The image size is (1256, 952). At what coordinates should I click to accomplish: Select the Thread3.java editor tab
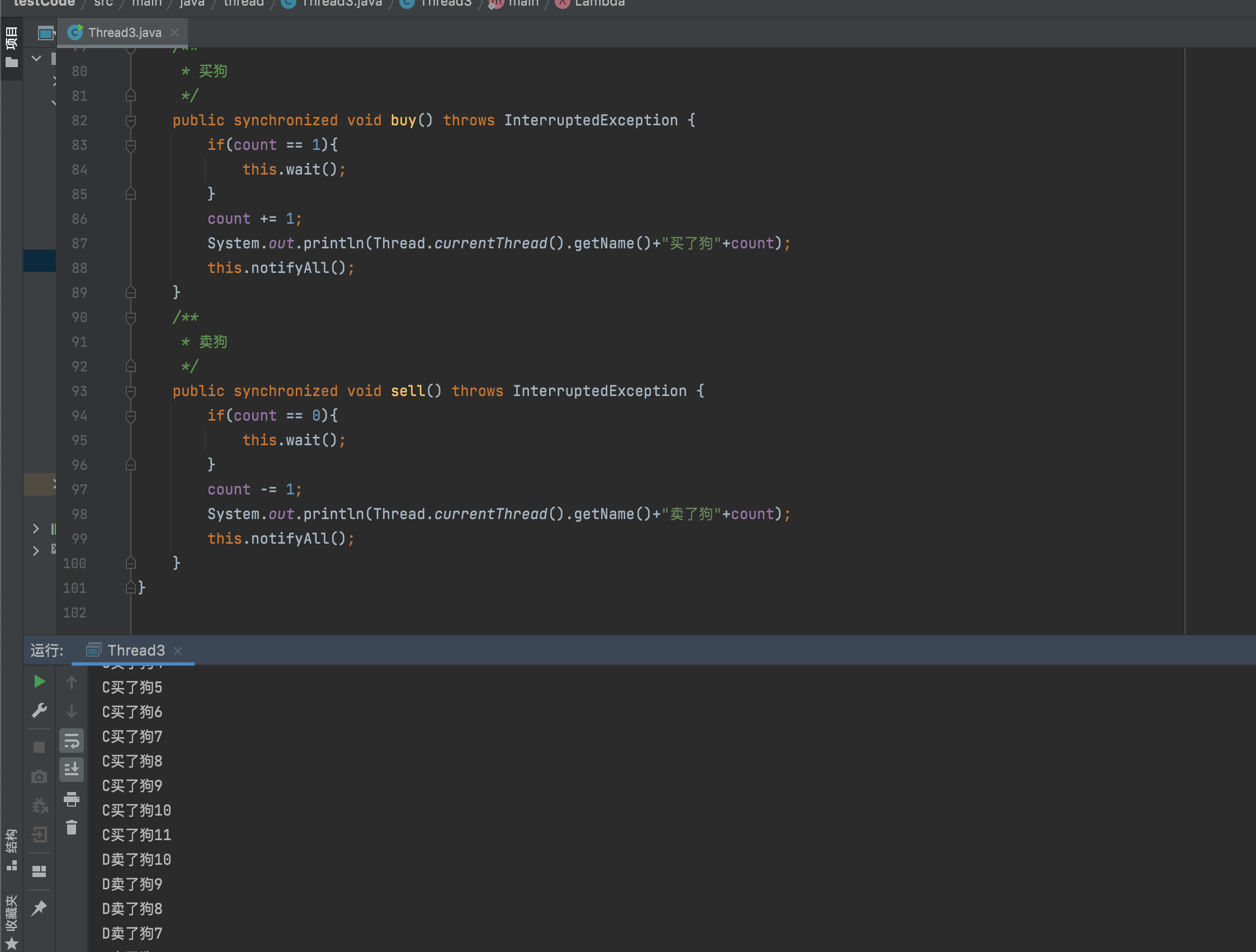point(124,32)
